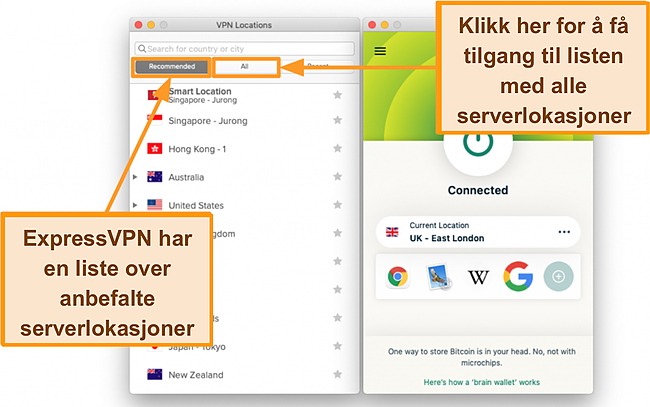Open the location options three-dots menu
The width and height of the screenshot is (650, 407).
pos(564,232)
